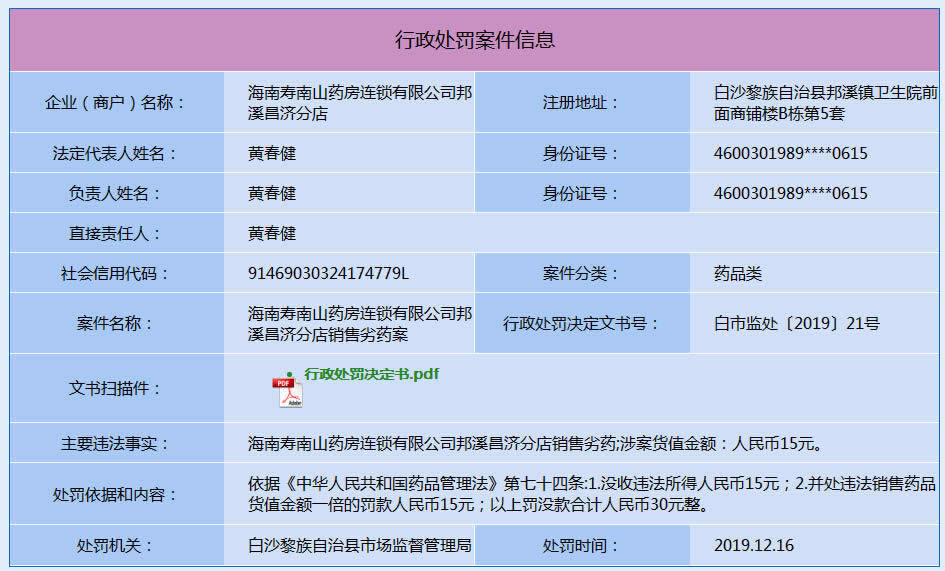Image resolution: width=945 pixels, height=571 pixels.
Task: Click the penalty date 2019.12.16
Action: [754, 545]
